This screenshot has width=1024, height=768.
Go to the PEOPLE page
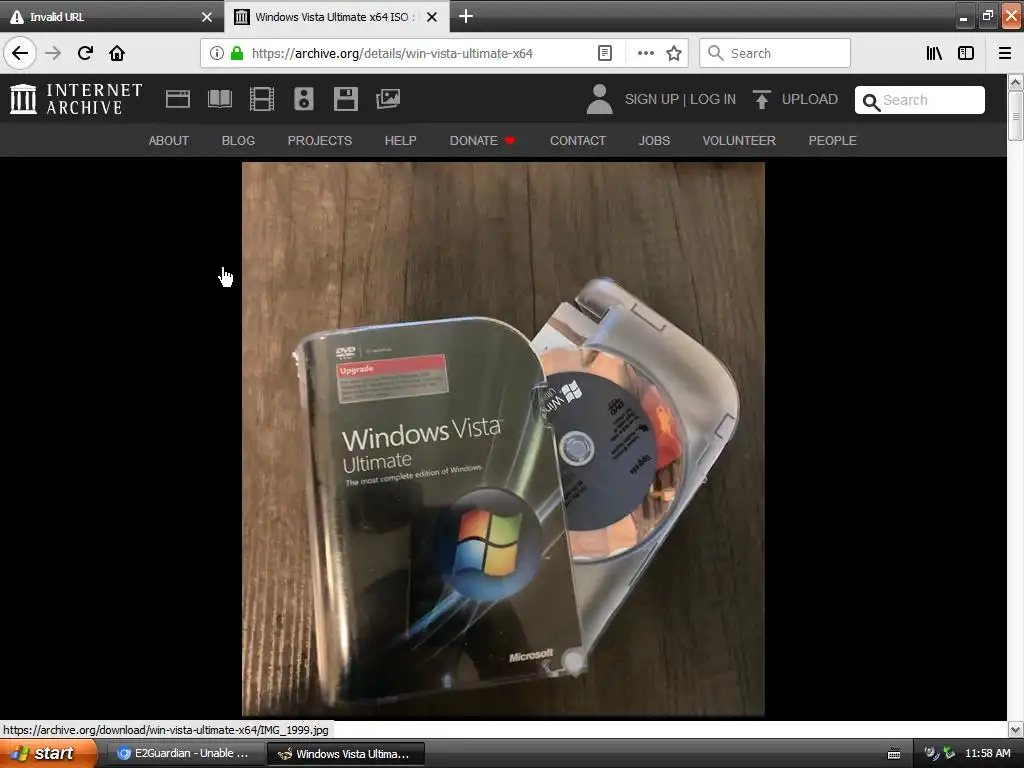tap(833, 140)
